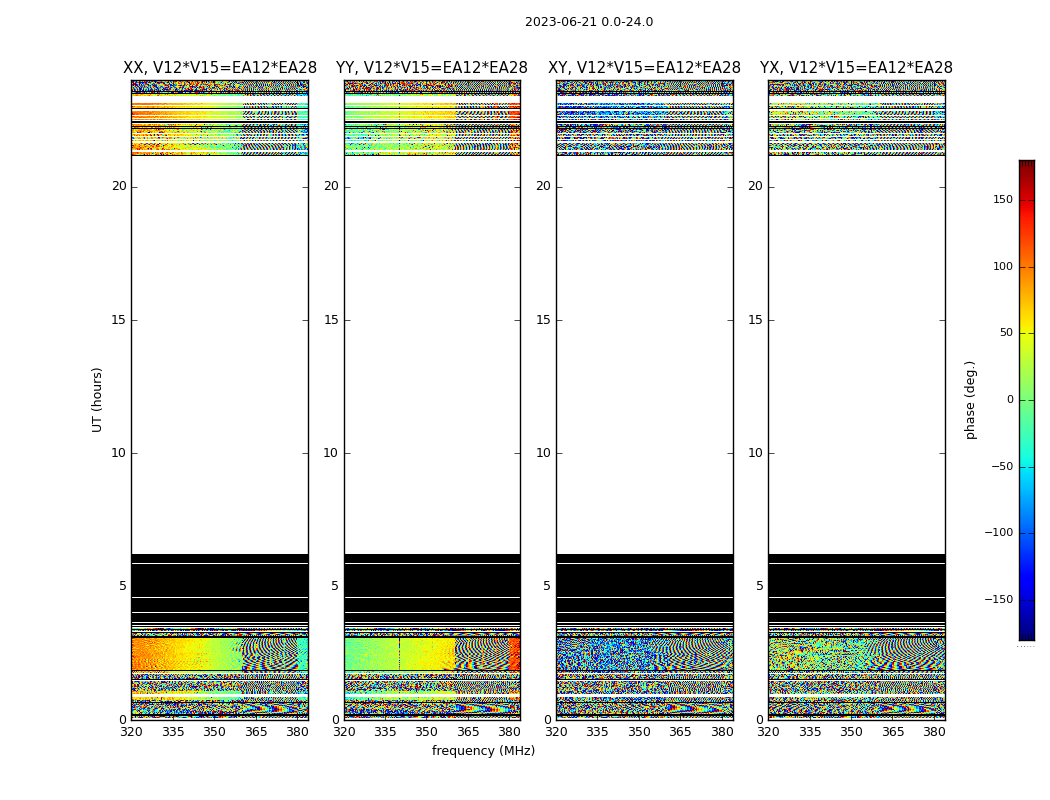Image resolution: width=1050 pixels, height=800 pixels.
Task: Click the 320 frequency tick under the XX plot
Action: pos(131,732)
